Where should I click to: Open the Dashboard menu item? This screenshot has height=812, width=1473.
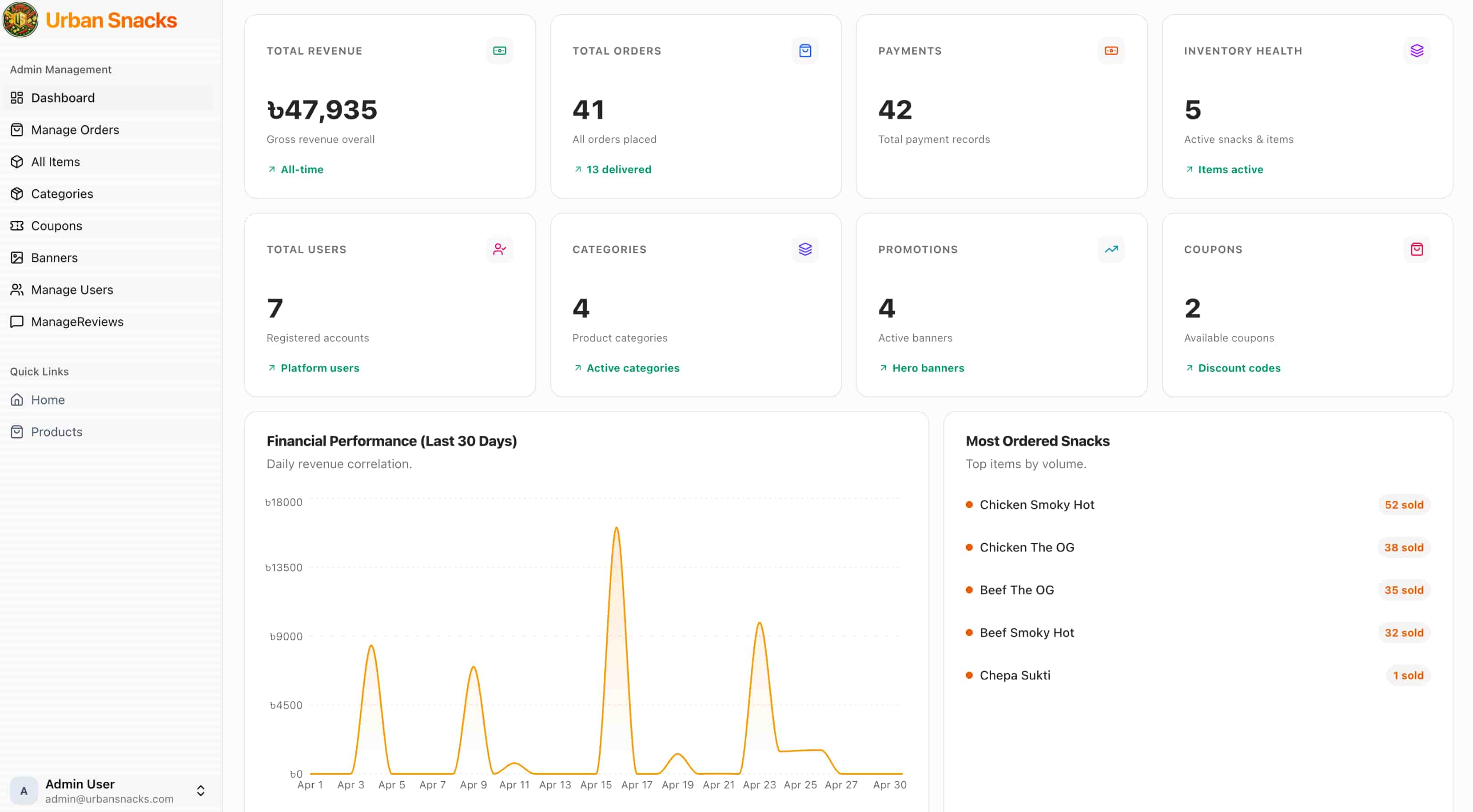click(x=109, y=98)
